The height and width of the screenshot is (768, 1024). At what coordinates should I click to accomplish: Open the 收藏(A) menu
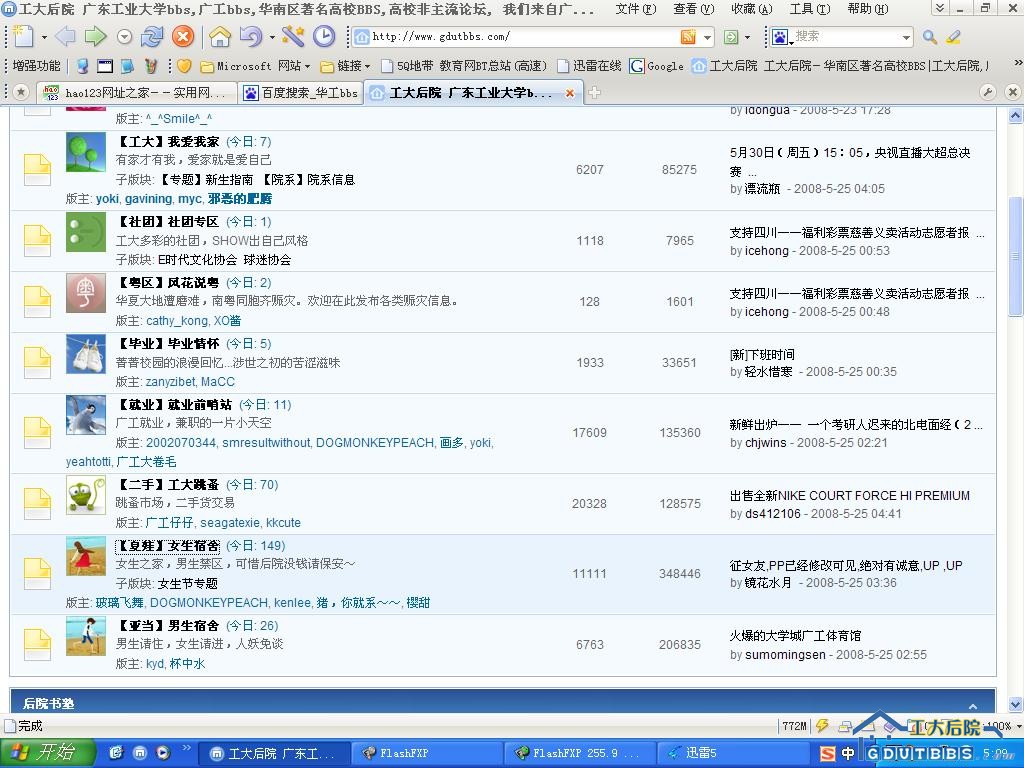751,9
